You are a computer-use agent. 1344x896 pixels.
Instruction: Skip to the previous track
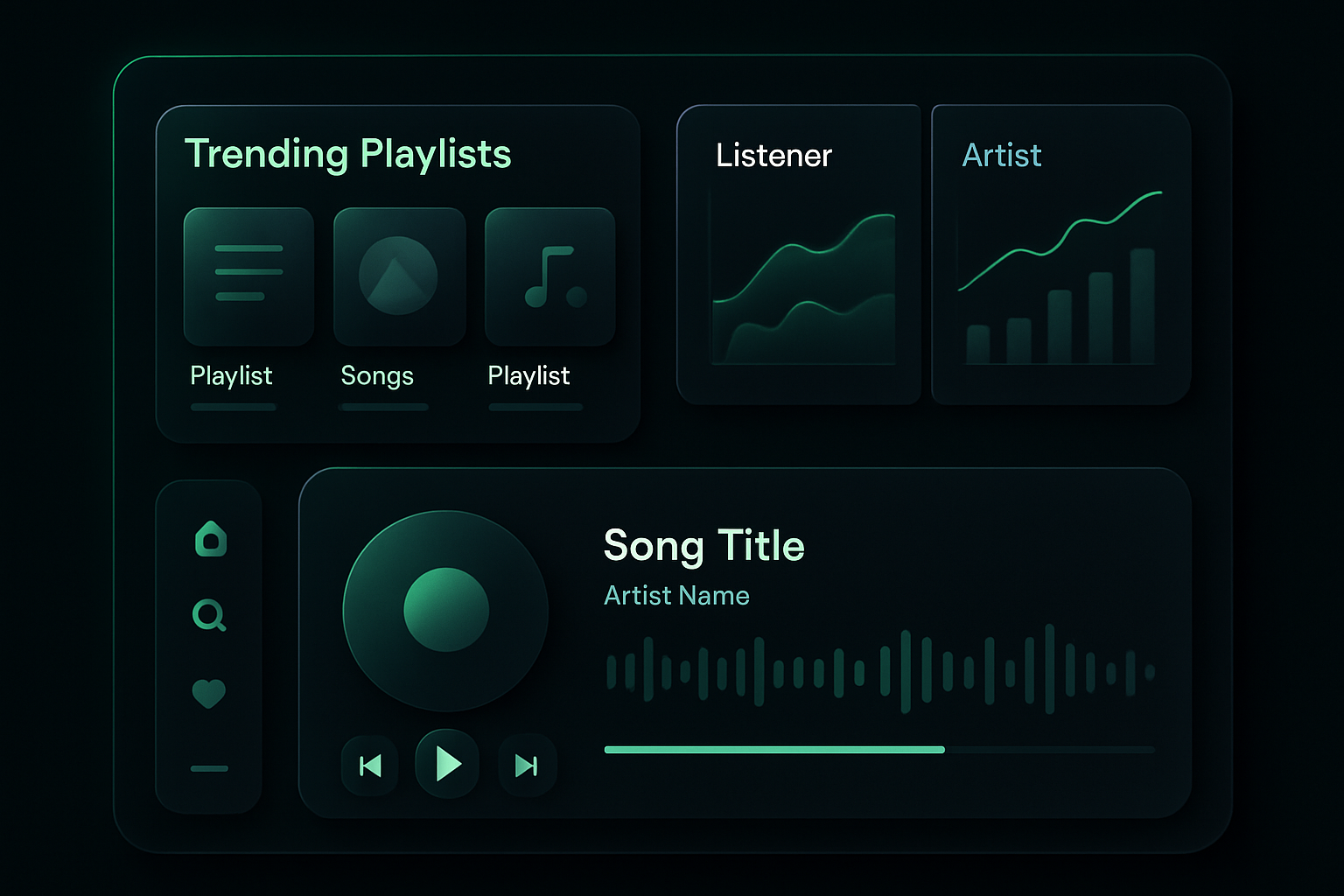[x=369, y=764]
